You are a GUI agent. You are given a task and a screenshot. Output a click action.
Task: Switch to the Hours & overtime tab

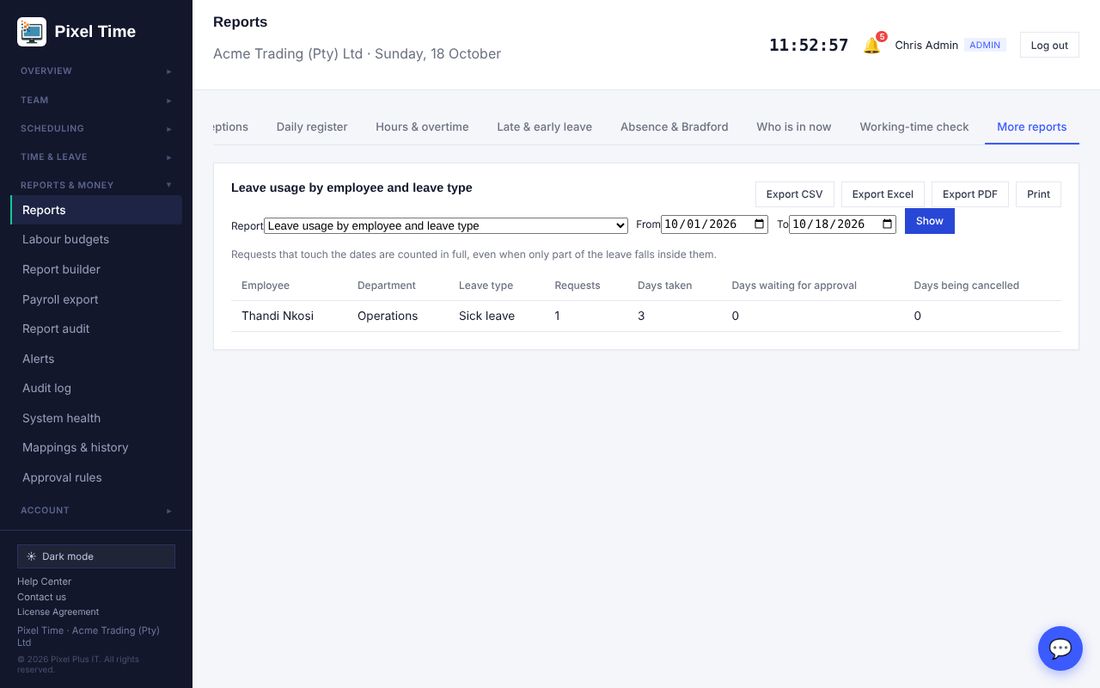coord(422,127)
